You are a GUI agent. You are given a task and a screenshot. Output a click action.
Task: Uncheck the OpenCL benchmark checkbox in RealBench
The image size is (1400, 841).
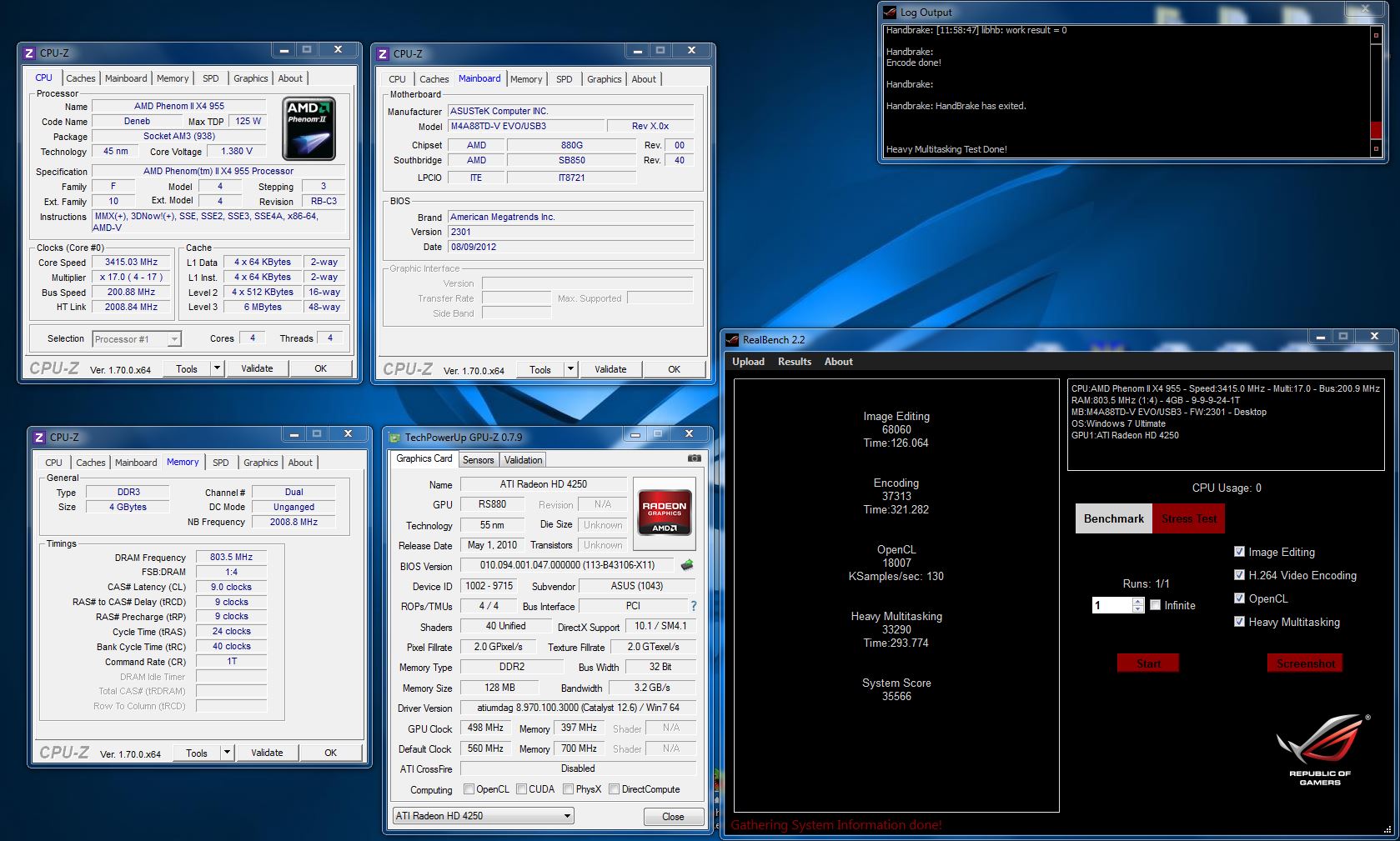point(1239,598)
